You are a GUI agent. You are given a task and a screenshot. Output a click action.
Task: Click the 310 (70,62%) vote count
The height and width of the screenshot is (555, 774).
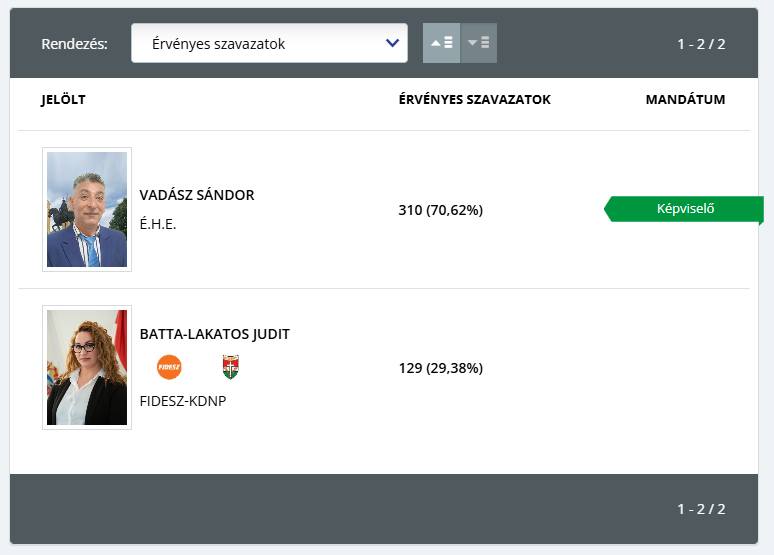[x=440, y=210]
